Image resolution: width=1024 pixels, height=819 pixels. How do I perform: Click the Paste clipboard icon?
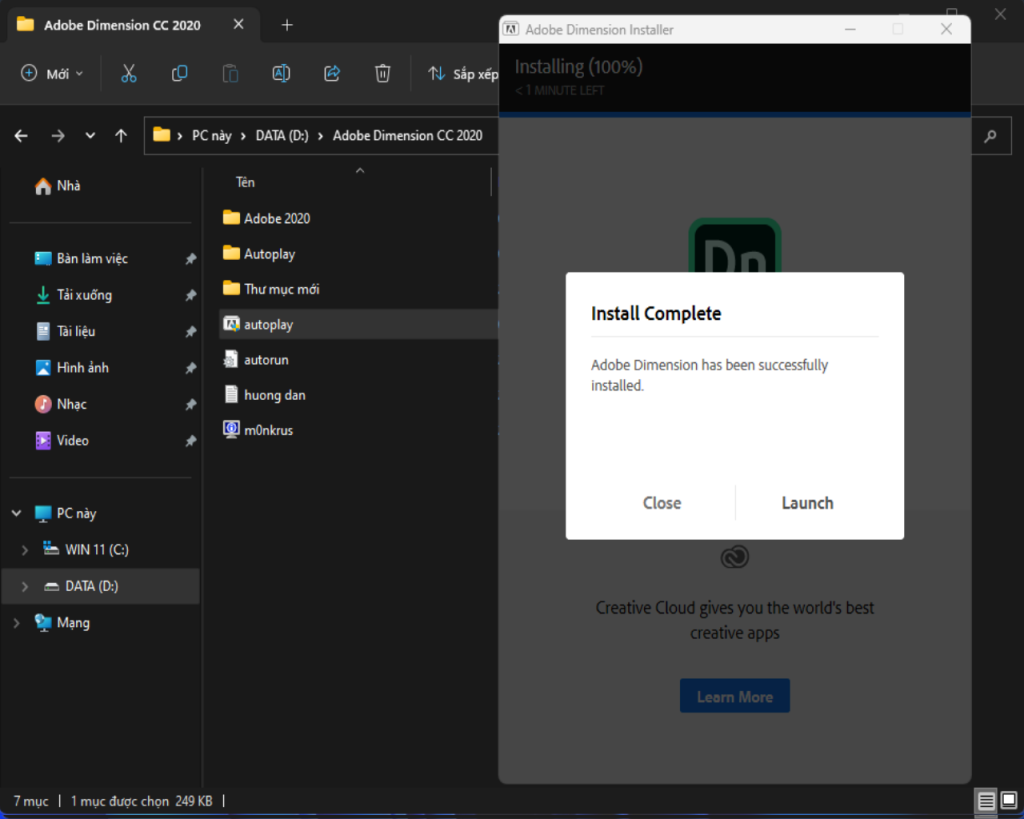point(230,73)
